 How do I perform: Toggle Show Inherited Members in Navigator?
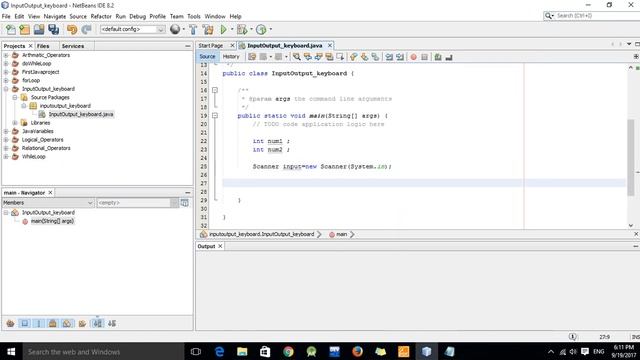tap(10, 324)
